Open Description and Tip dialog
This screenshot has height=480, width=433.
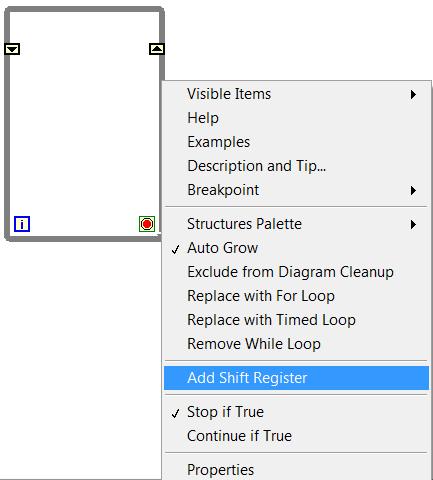pyautogui.click(x=296, y=166)
